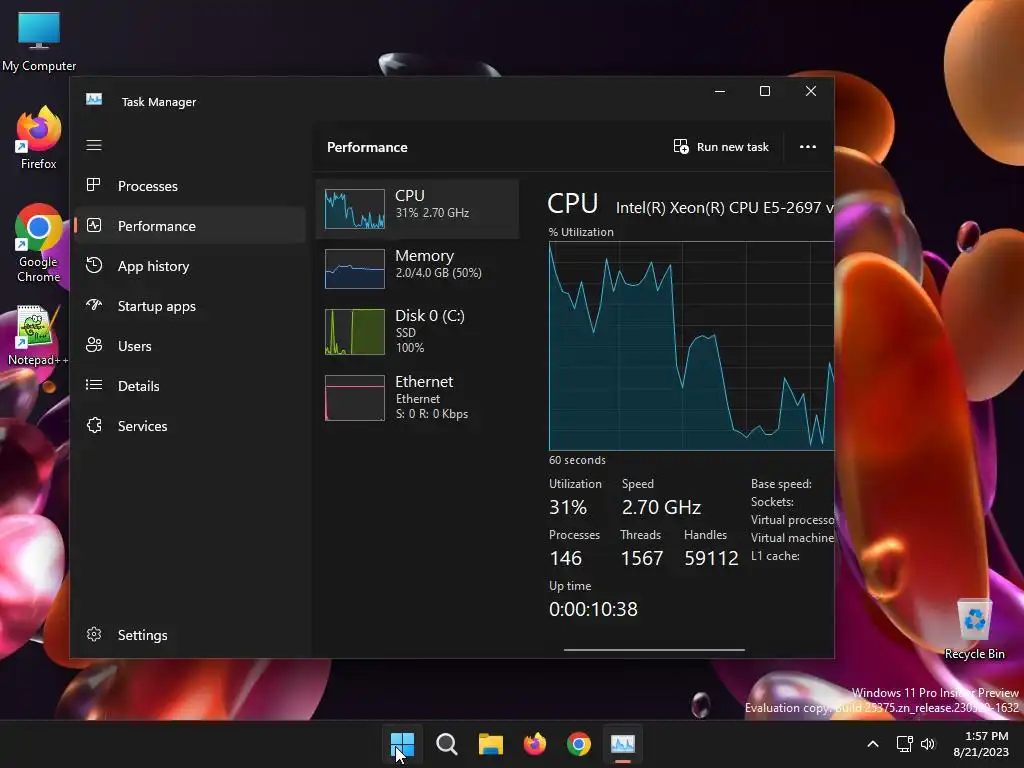Image resolution: width=1024 pixels, height=768 pixels.
Task: Open the Services puzzle icon
Action: (x=94, y=425)
